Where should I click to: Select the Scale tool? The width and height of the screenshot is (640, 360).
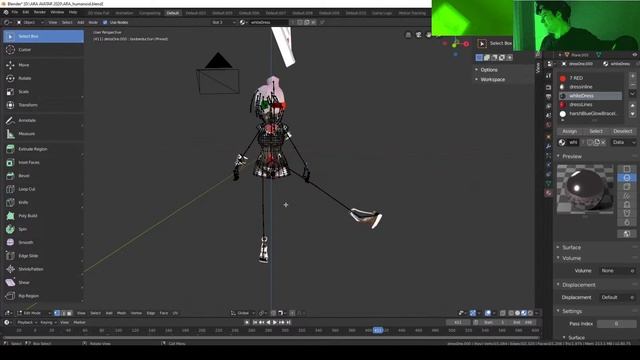(x=43, y=92)
